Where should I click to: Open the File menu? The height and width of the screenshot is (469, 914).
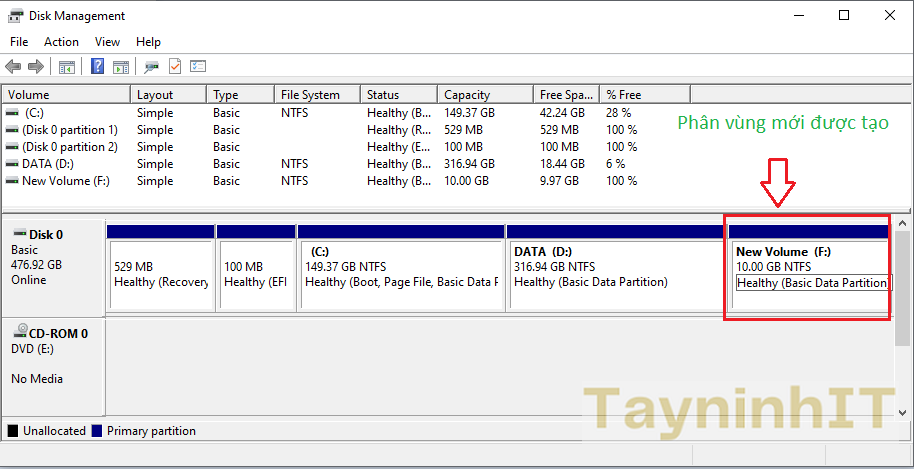[x=19, y=42]
